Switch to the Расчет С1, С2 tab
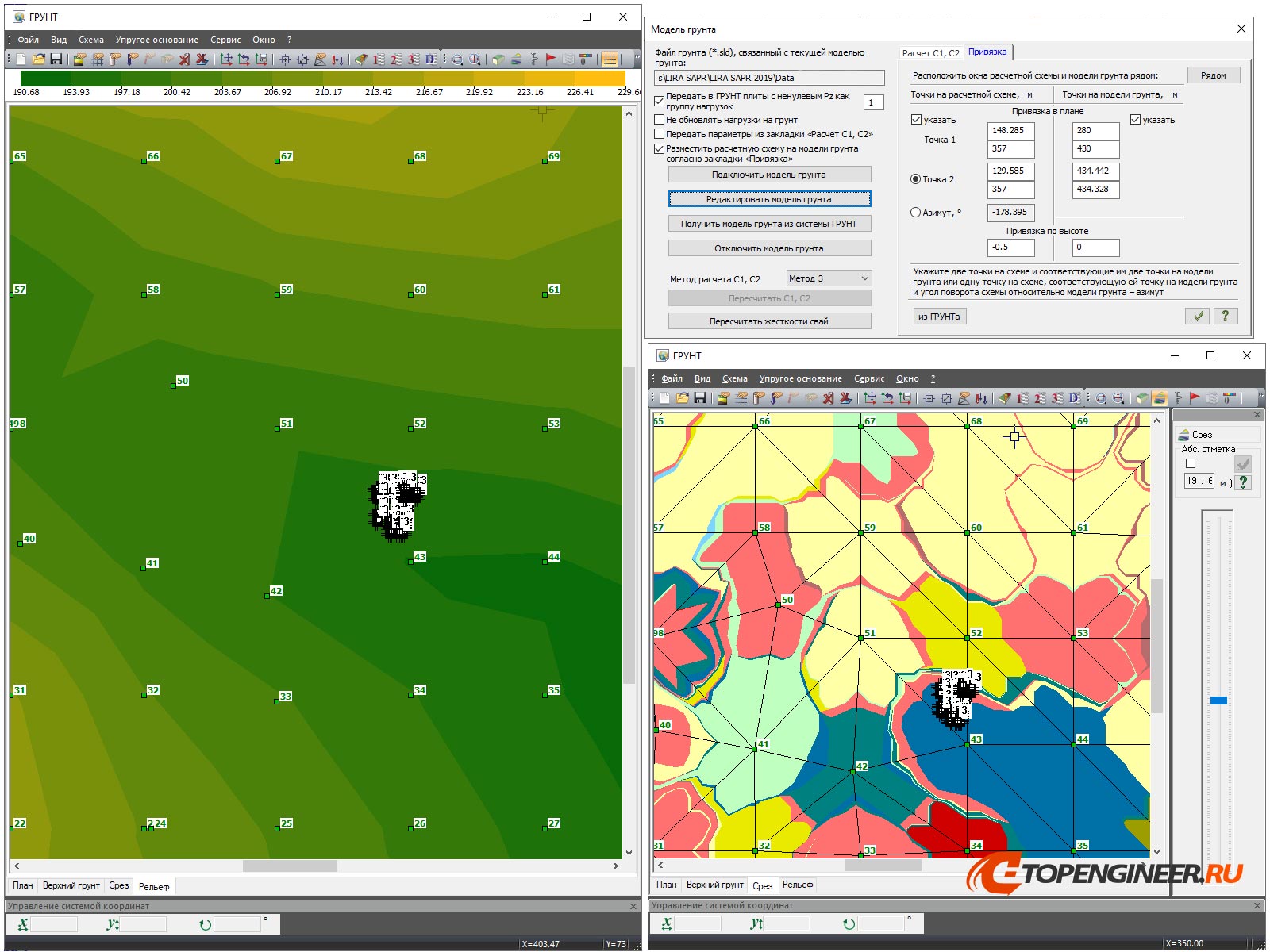The width and height of the screenshot is (1270, 952). pos(930,53)
